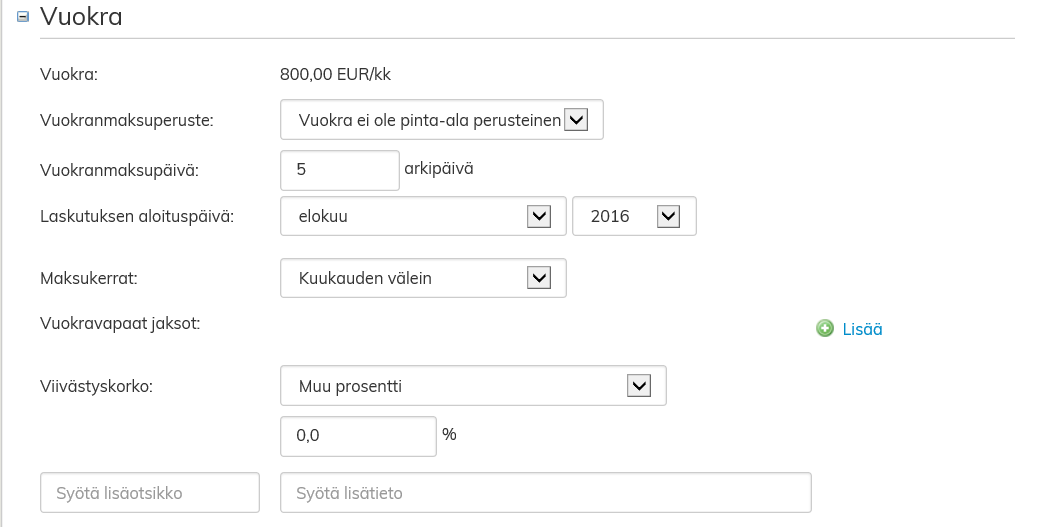The height and width of the screenshot is (527, 1052).
Task: Focus the Vuokranmaksupäivä field containing 5
Action: [340, 170]
